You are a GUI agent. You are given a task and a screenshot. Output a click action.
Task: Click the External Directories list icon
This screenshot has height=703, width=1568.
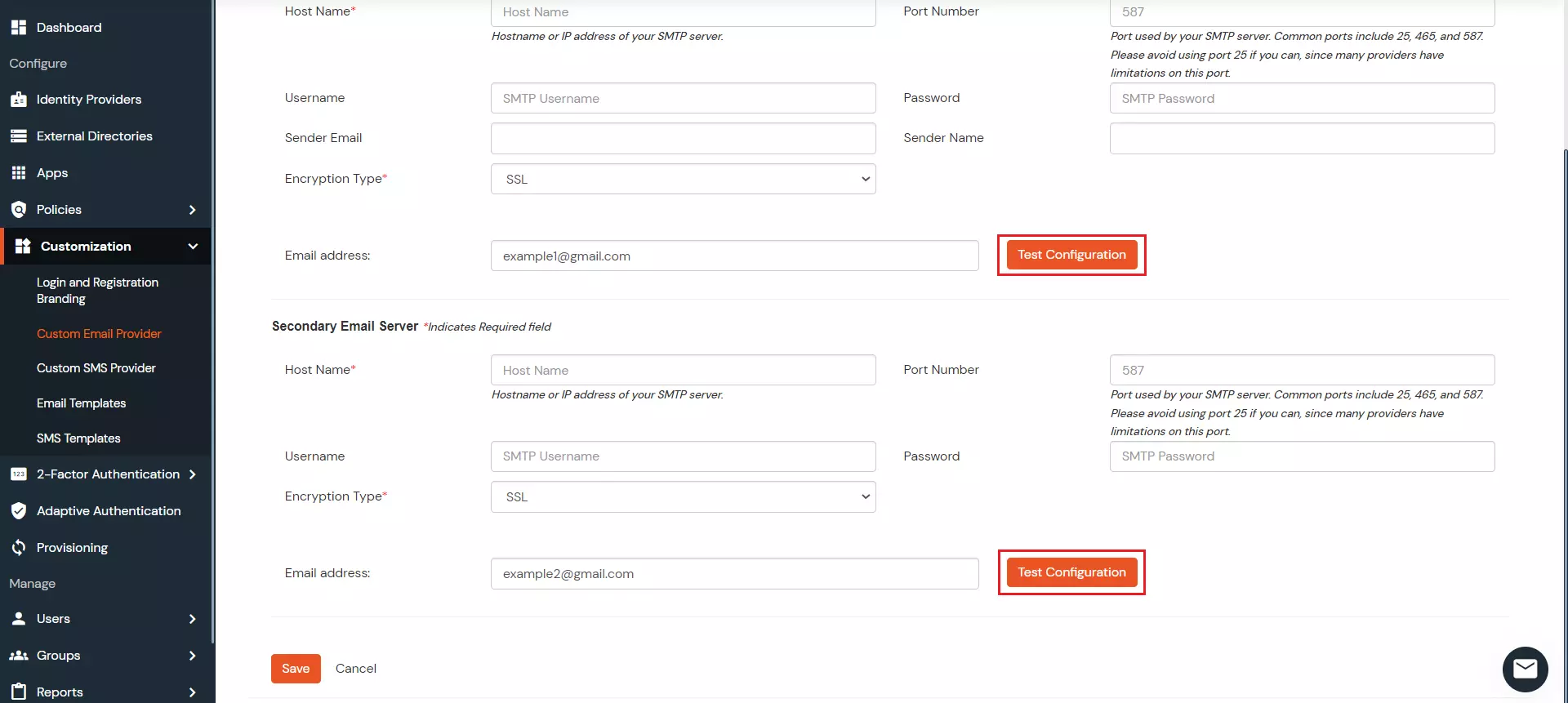click(18, 136)
